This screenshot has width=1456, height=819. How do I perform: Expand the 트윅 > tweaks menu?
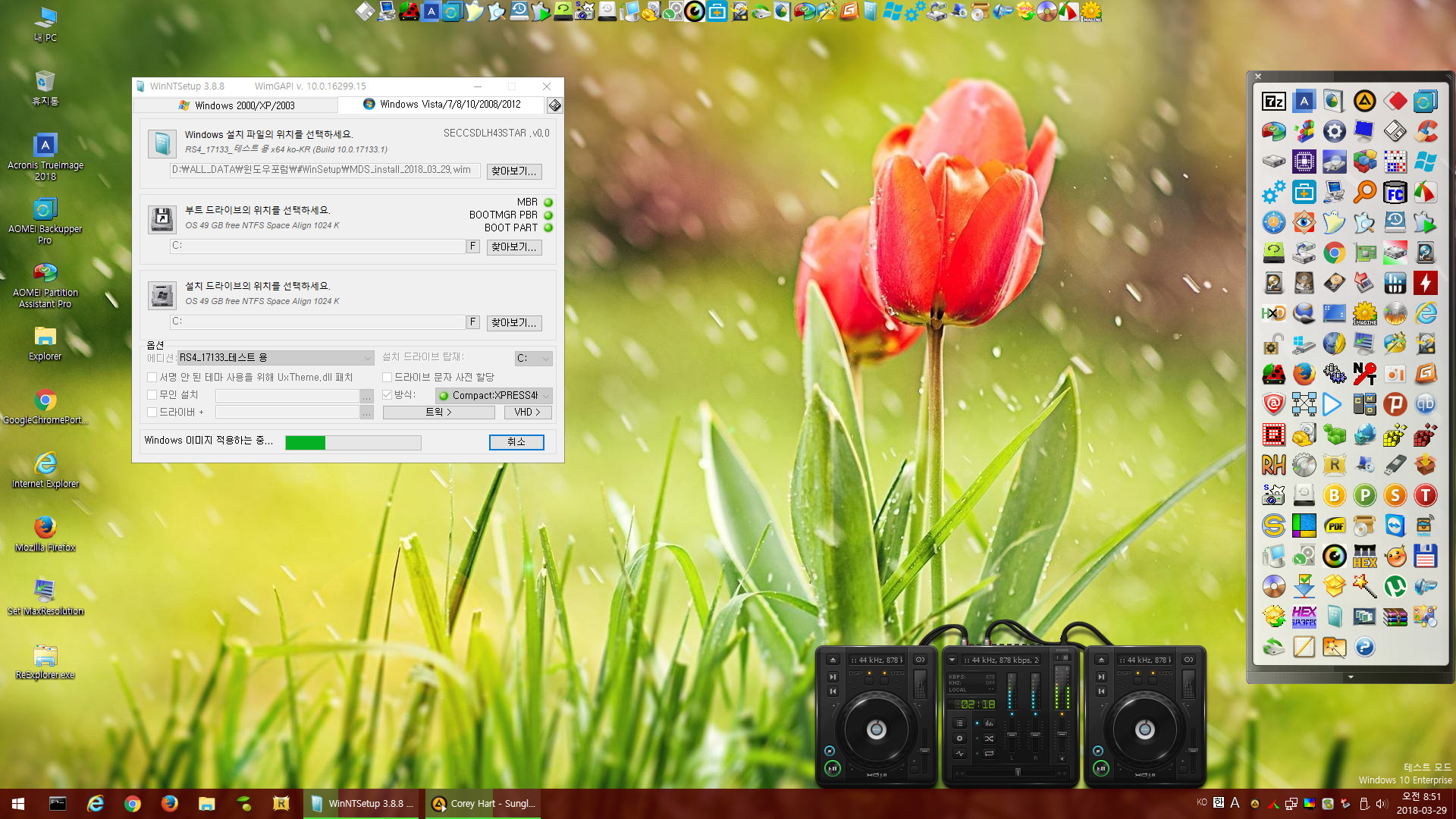tap(438, 413)
